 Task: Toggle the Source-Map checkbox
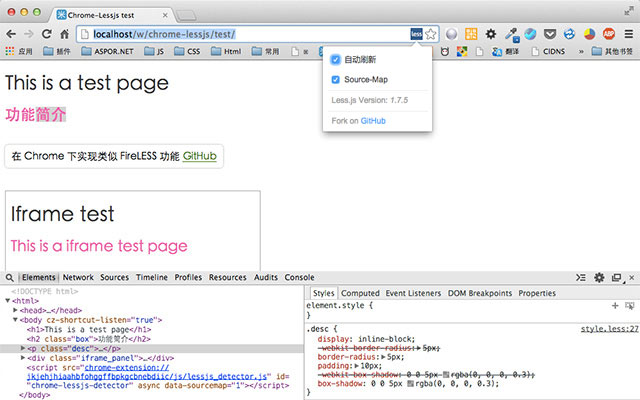[x=335, y=80]
